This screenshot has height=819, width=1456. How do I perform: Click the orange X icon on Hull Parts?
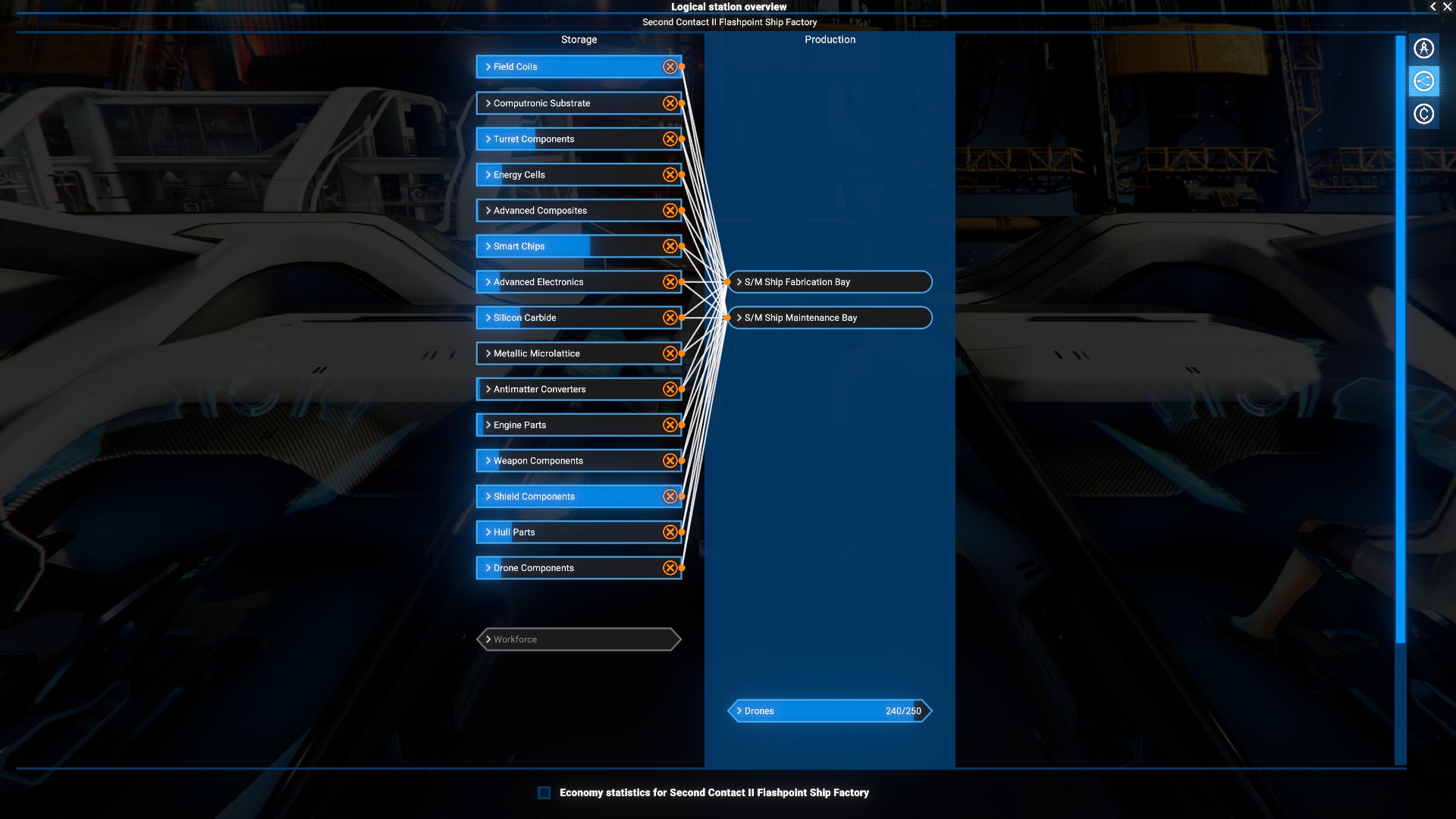click(670, 532)
